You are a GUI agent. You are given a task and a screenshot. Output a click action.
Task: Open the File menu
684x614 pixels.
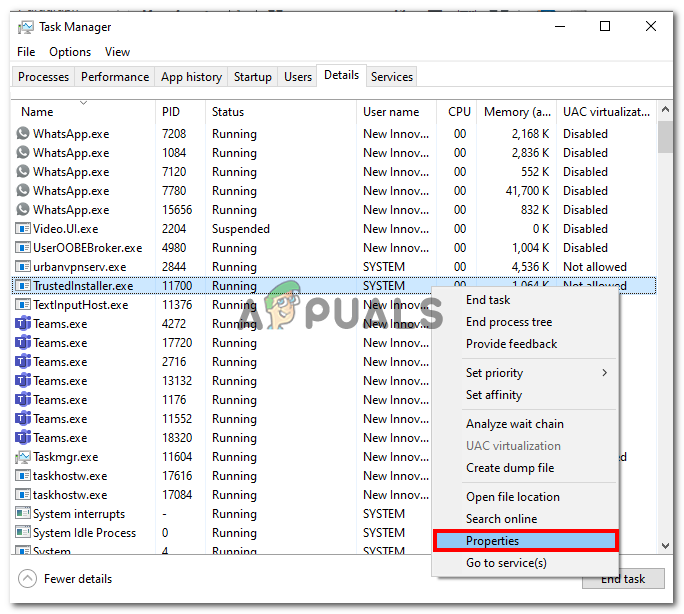coord(26,52)
